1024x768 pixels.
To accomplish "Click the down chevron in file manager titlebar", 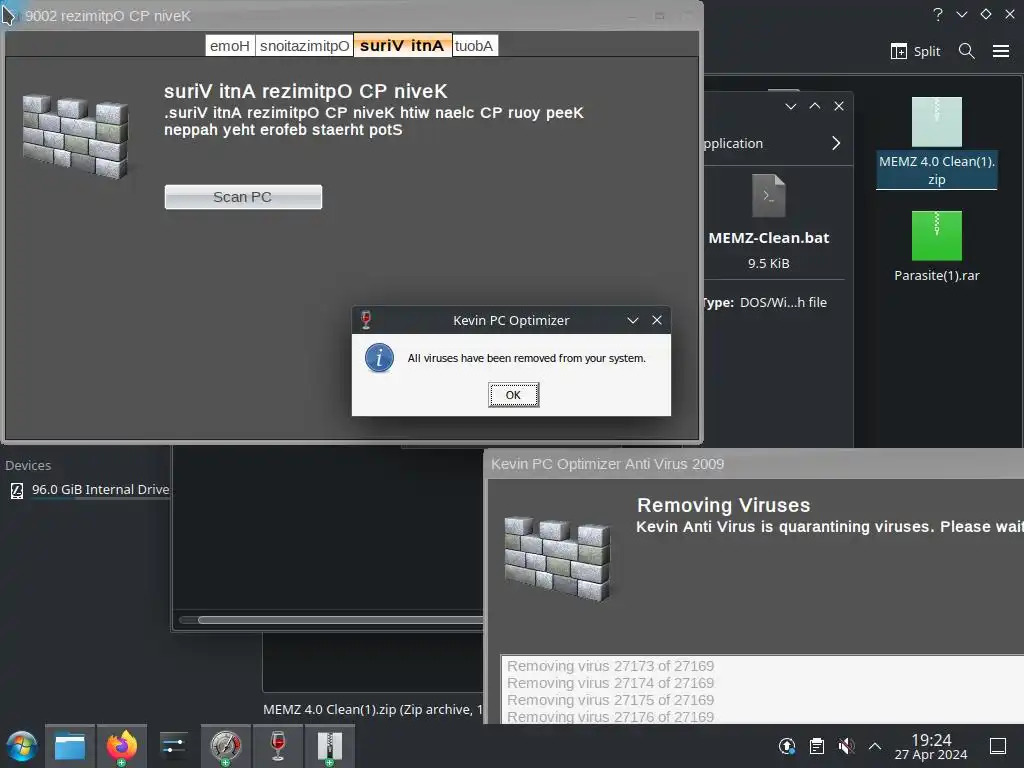I will [962, 14].
